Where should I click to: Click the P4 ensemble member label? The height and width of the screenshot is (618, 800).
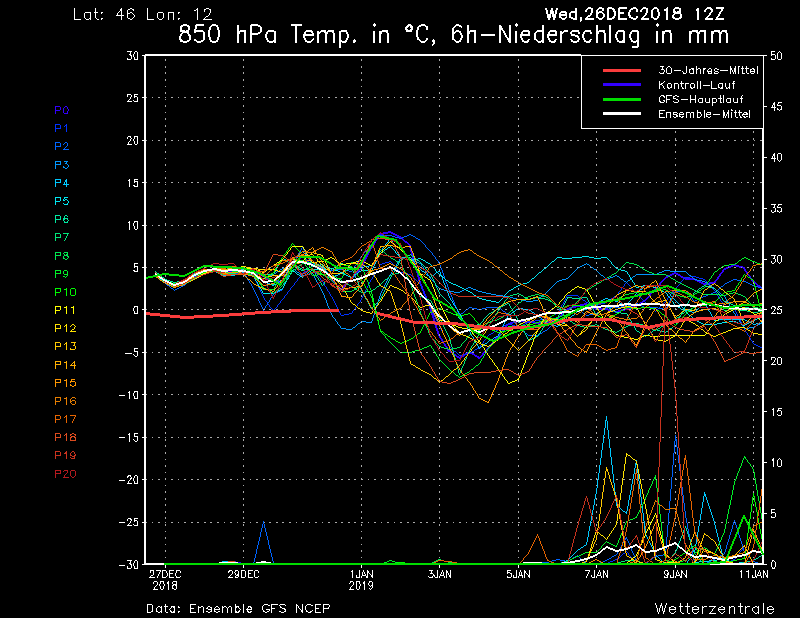tap(62, 183)
